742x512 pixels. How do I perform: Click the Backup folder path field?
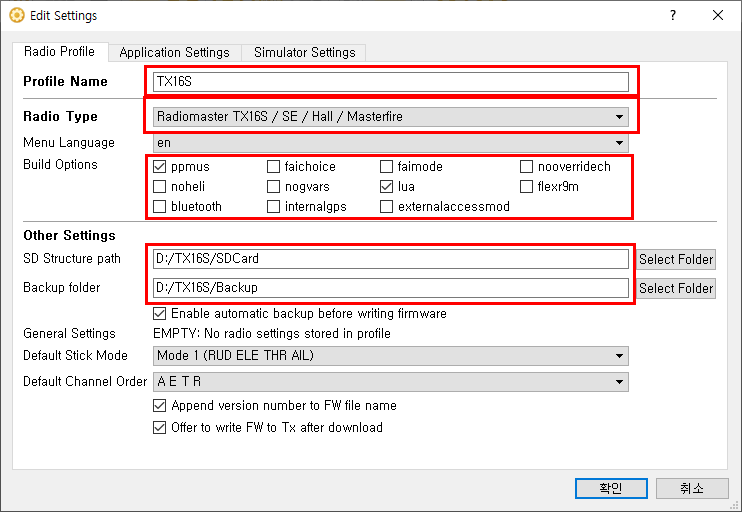click(x=391, y=288)
